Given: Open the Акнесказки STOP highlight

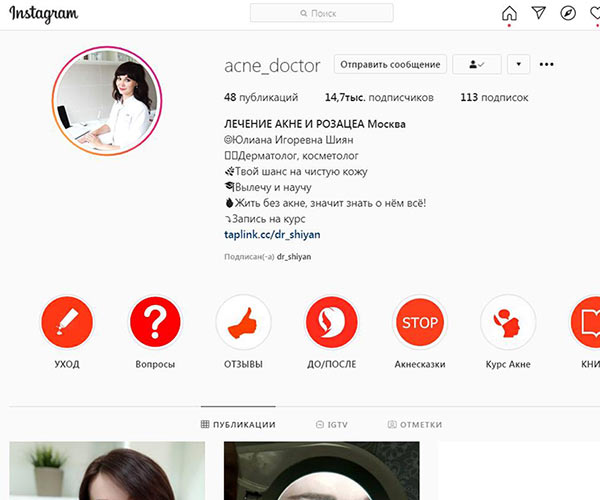Looking at the screenshot, I should pos(420,322).
